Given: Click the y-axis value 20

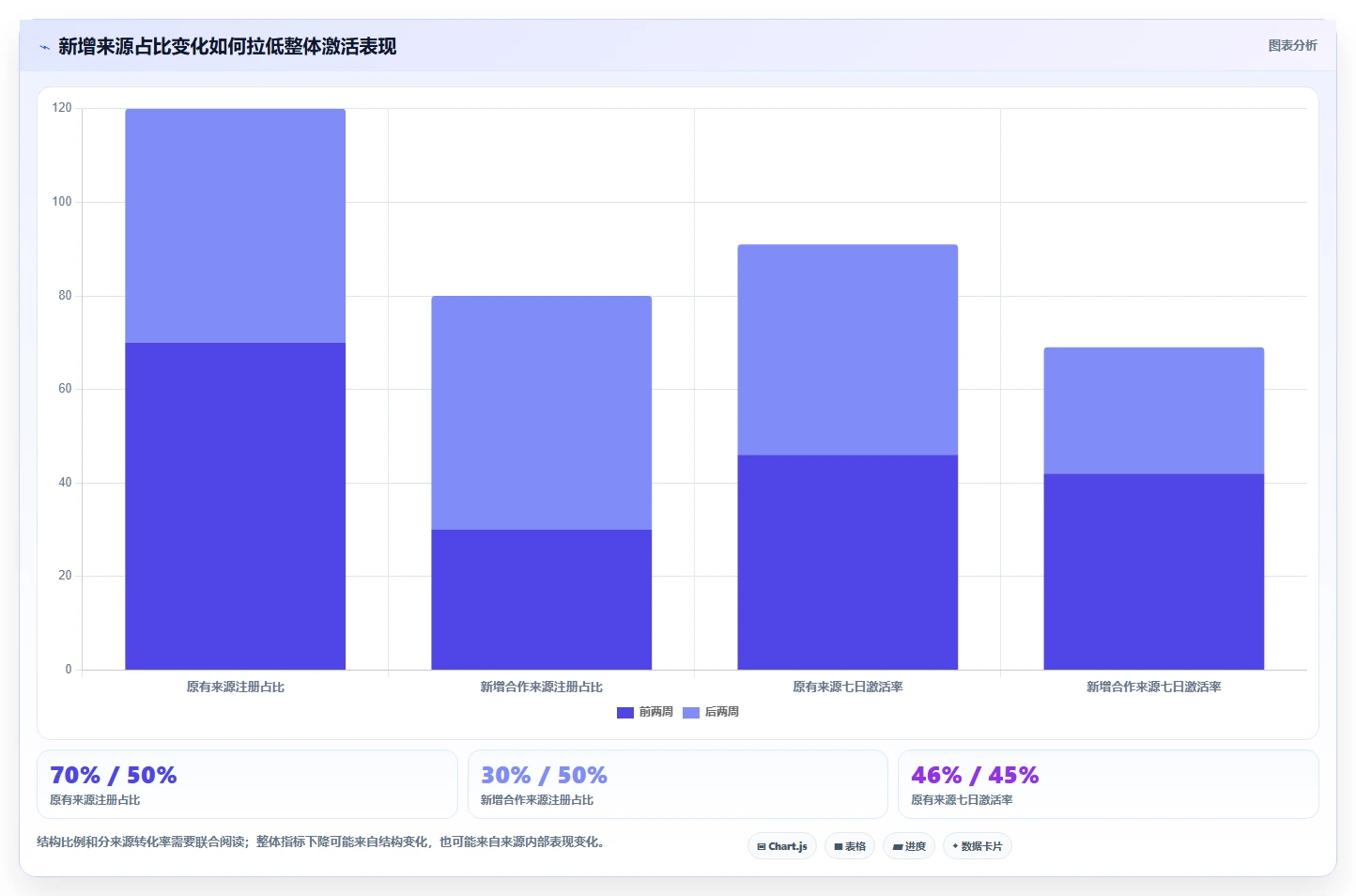Looking at the screenshot, I should point(65,576).
